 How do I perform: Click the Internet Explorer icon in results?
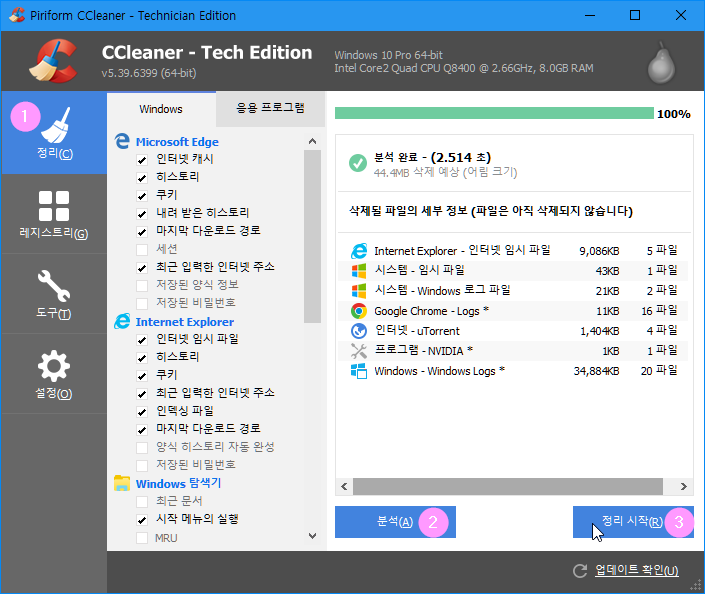click(359, 250)
